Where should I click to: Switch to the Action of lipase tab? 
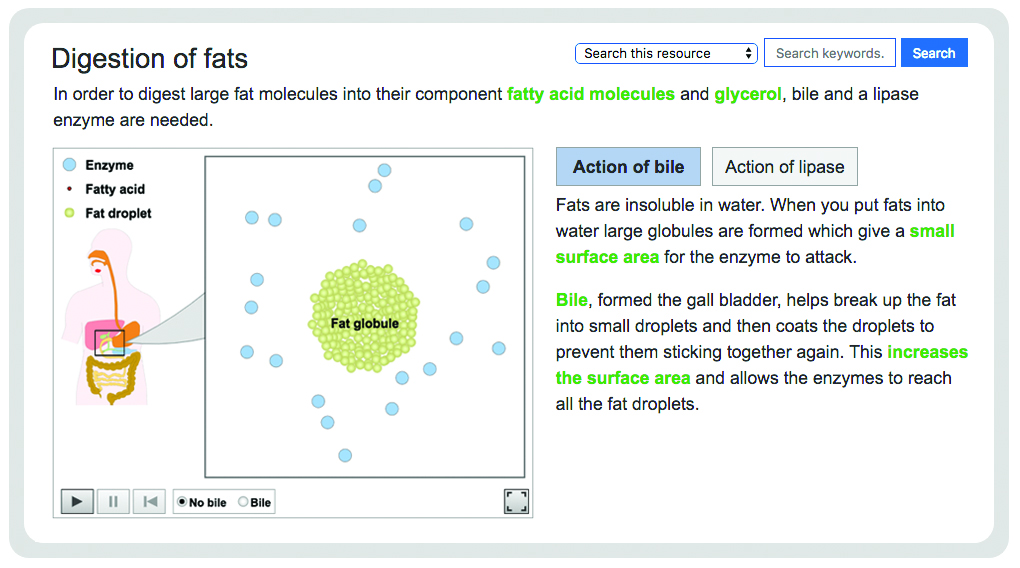pyautogui.click(x=785, y=167)
